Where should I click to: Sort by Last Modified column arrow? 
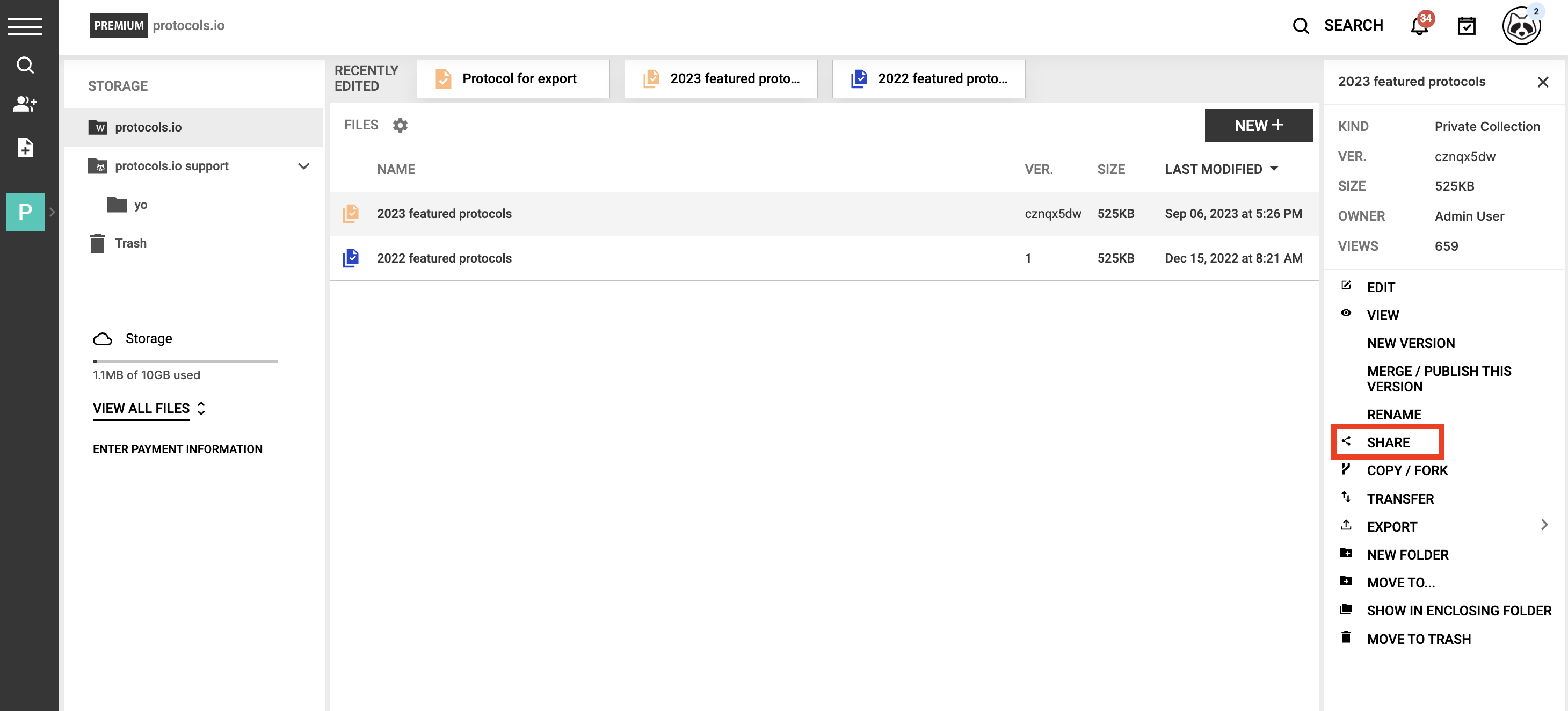1274,169
